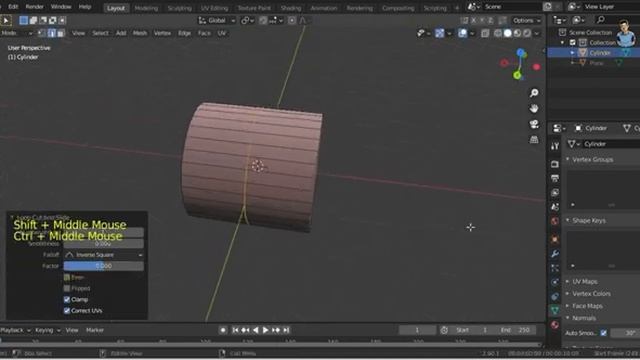Toggle the Flipped checkbox
Image resolution: width=640 pixels, height=360 pixels.
(67, 288)
